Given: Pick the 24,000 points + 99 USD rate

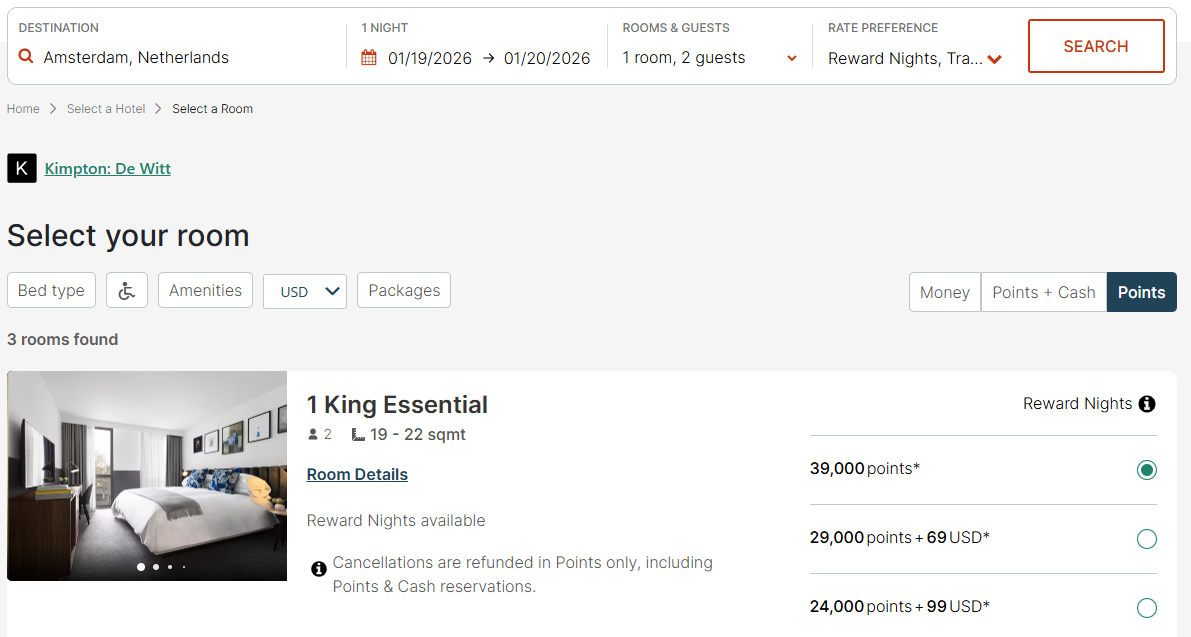Looking at the screenshot, I should [1147, 608].
